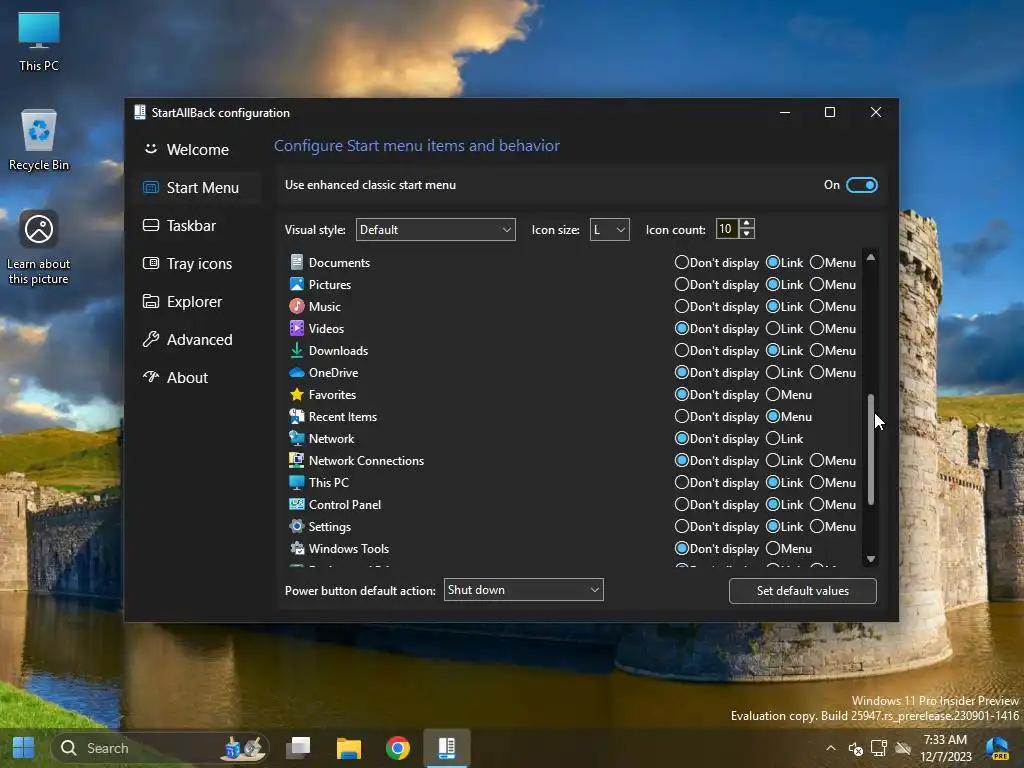The width and height of the screenshot is (1024, 768).
Task: Click the Settings gear icon in list
Action: point(296,526)
